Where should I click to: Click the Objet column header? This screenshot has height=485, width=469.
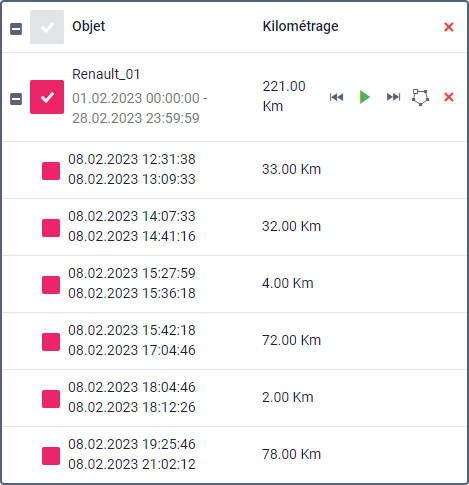click(89, 26)
